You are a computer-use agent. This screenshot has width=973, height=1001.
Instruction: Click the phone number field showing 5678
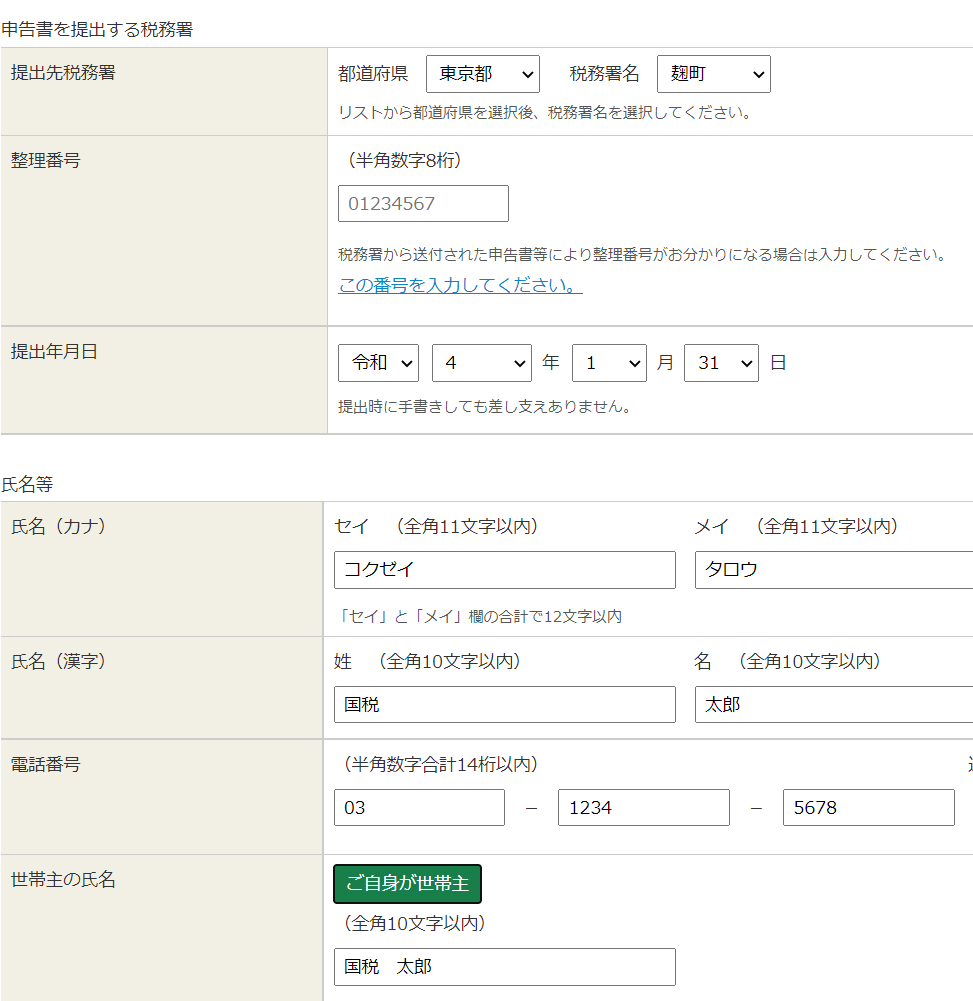tap(868, 808)
